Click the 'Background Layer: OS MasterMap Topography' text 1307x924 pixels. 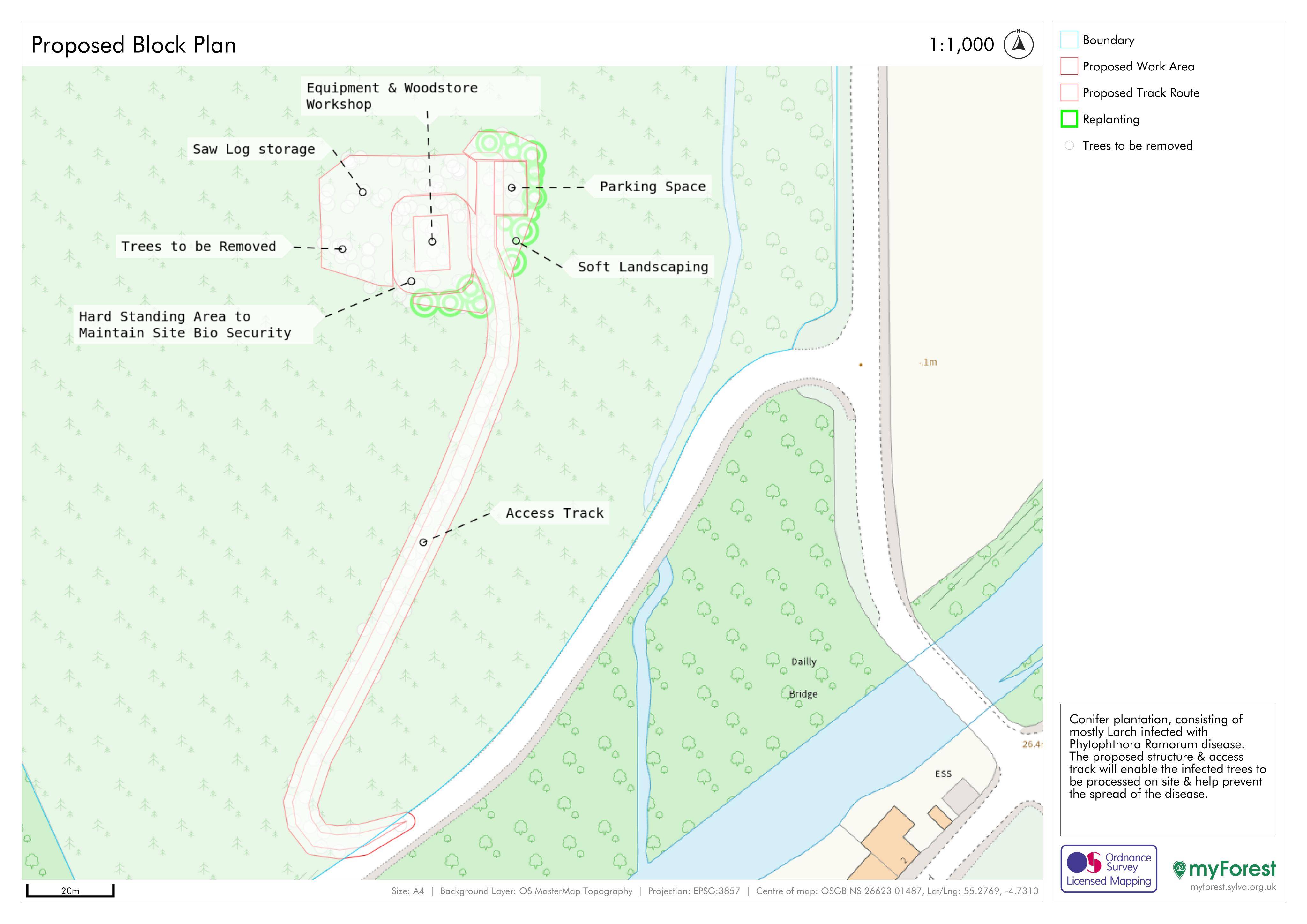point(536,891)
